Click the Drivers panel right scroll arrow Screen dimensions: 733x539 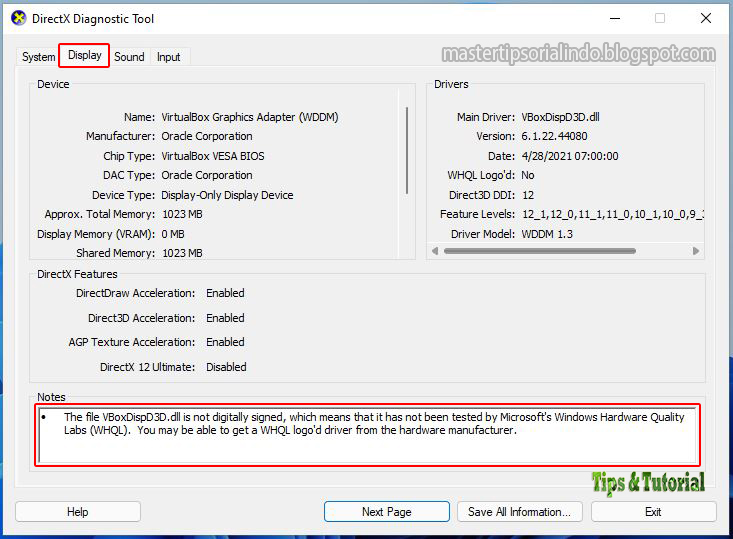point(696,251)
